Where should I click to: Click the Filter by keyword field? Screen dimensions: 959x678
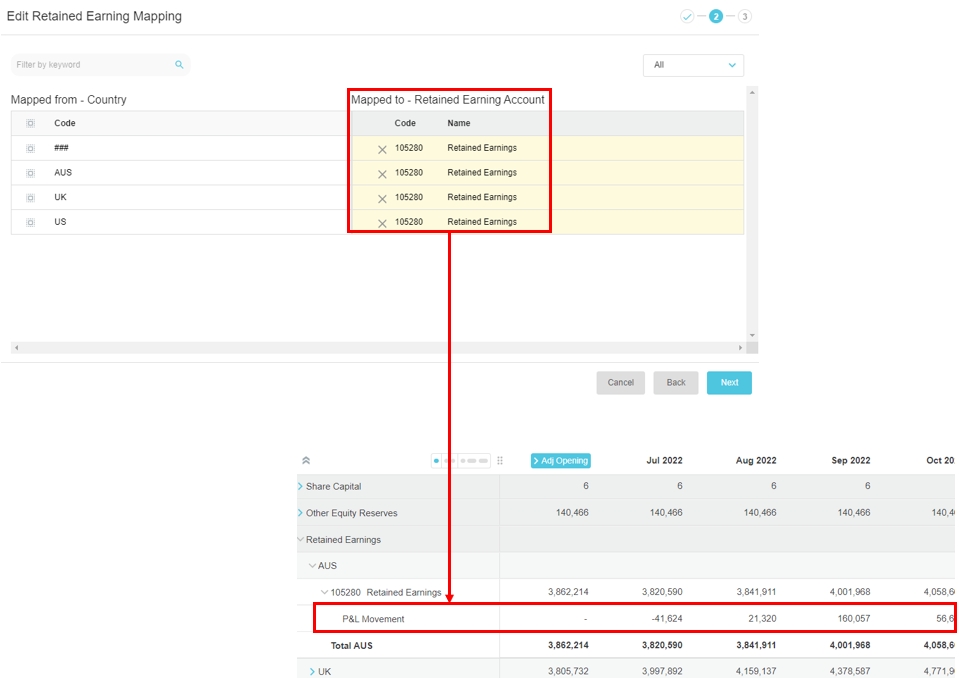tap(90, 65)
